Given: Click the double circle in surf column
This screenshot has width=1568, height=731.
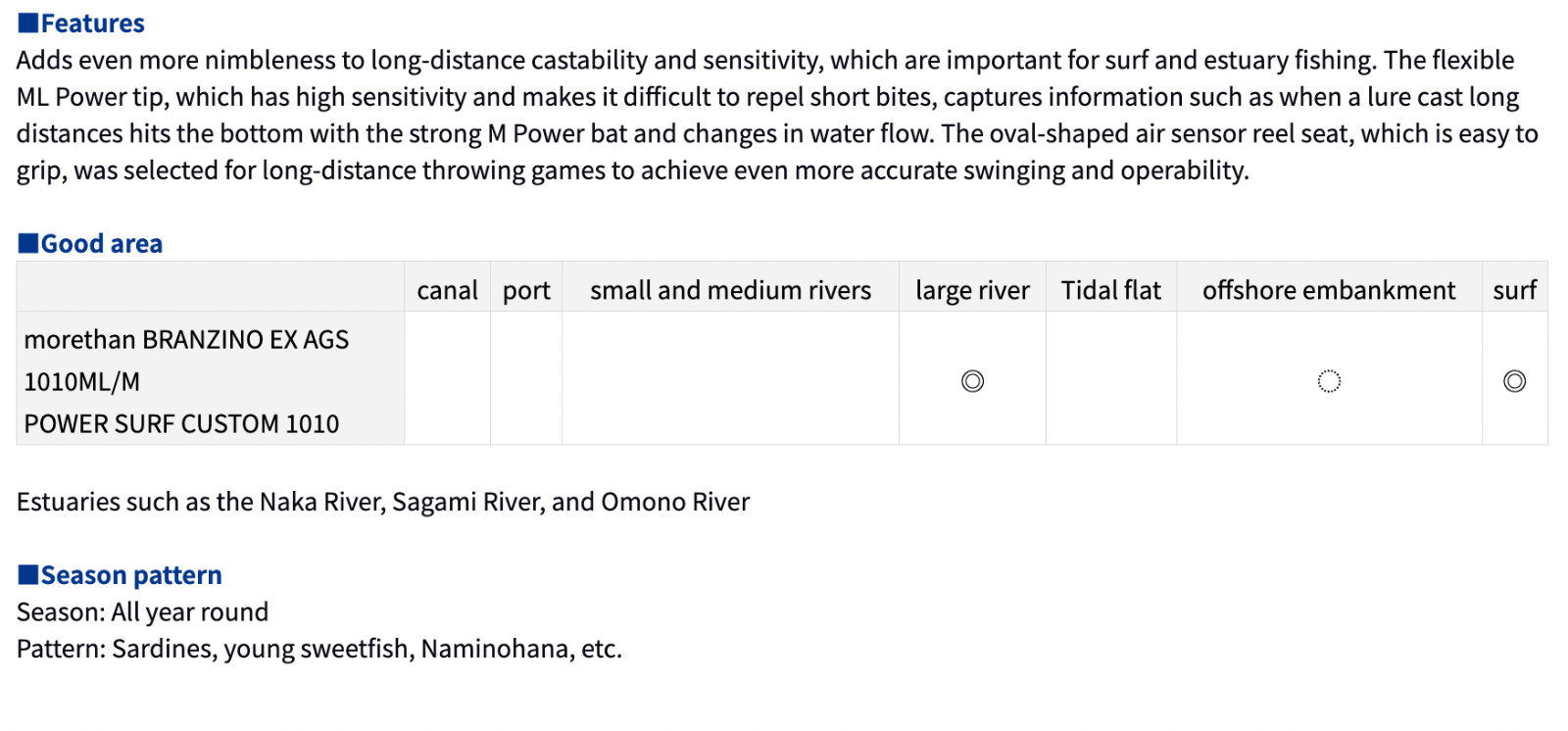Looking at the screenshot, I should tap(1514, 381).
